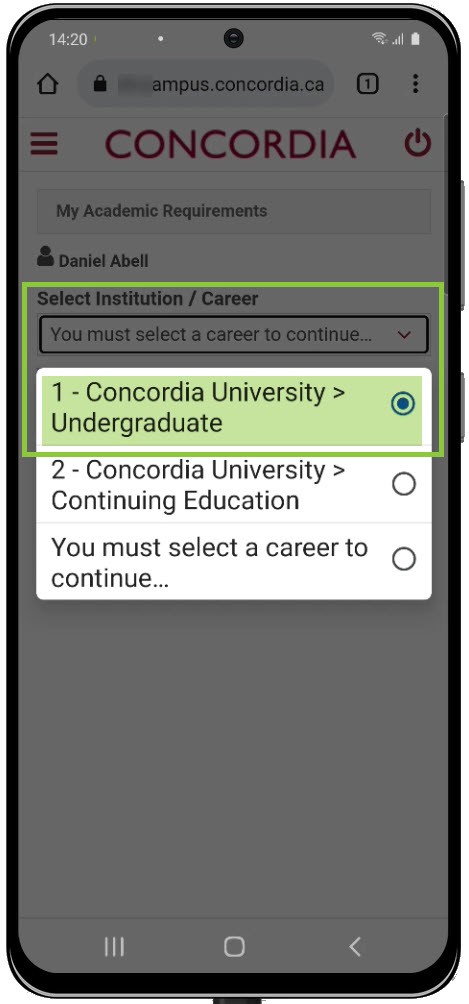Choose '1 - Concordia University > Undergraduate' option

pos(234,408)
